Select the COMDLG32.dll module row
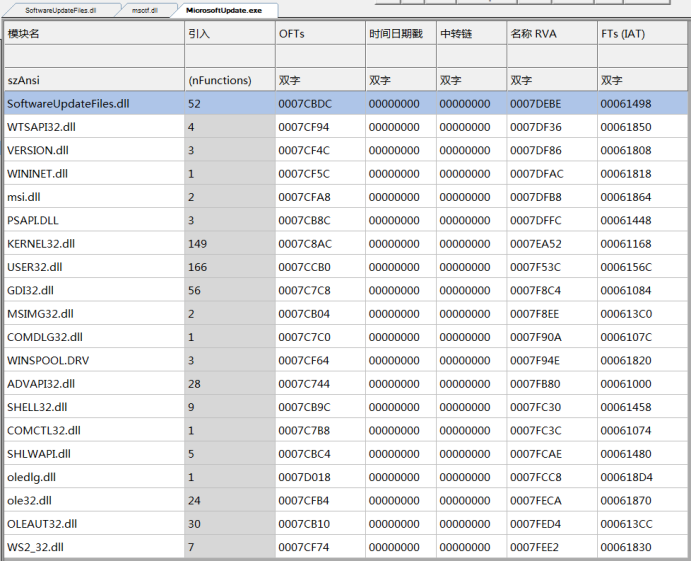692x561 pixels. pyautogui.click(x=346, y=337)
